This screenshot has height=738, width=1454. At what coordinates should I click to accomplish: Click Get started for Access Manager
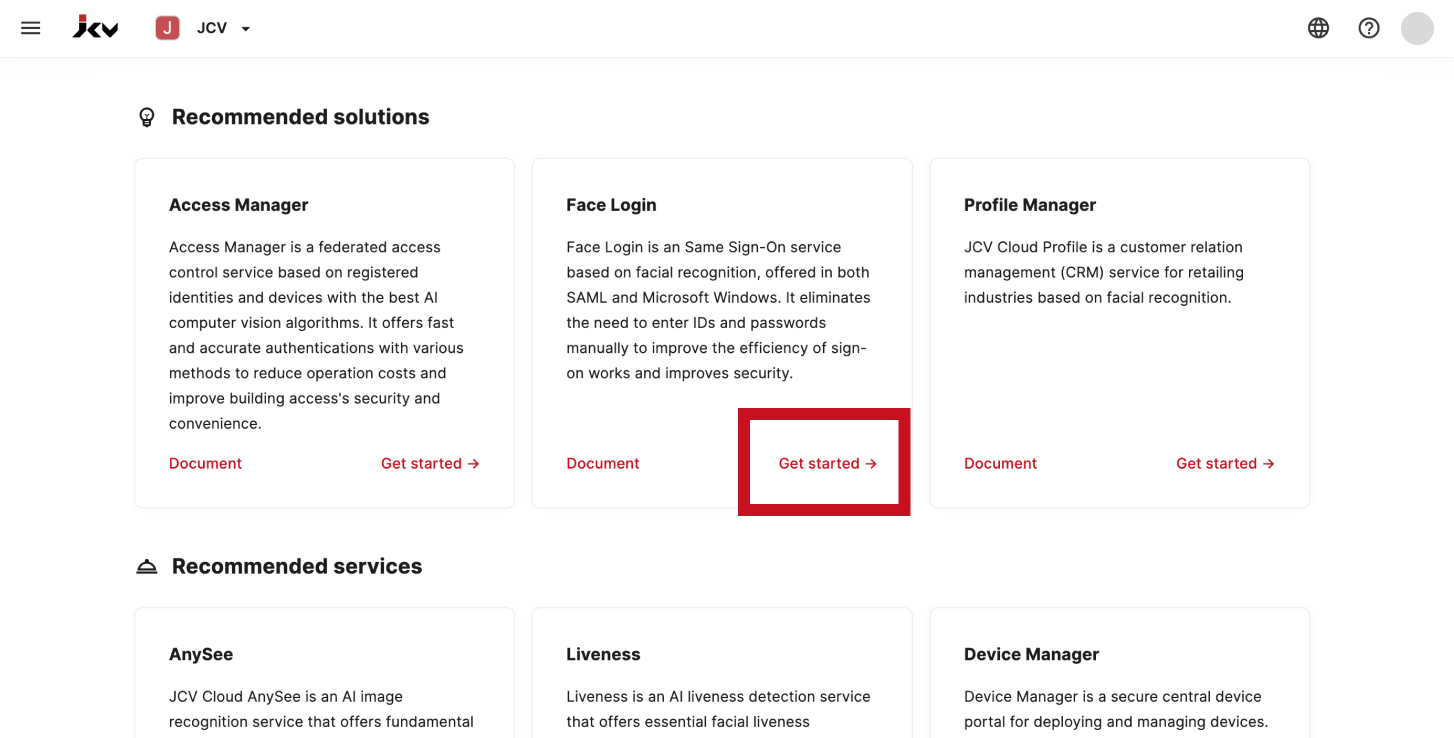(430, 463)
